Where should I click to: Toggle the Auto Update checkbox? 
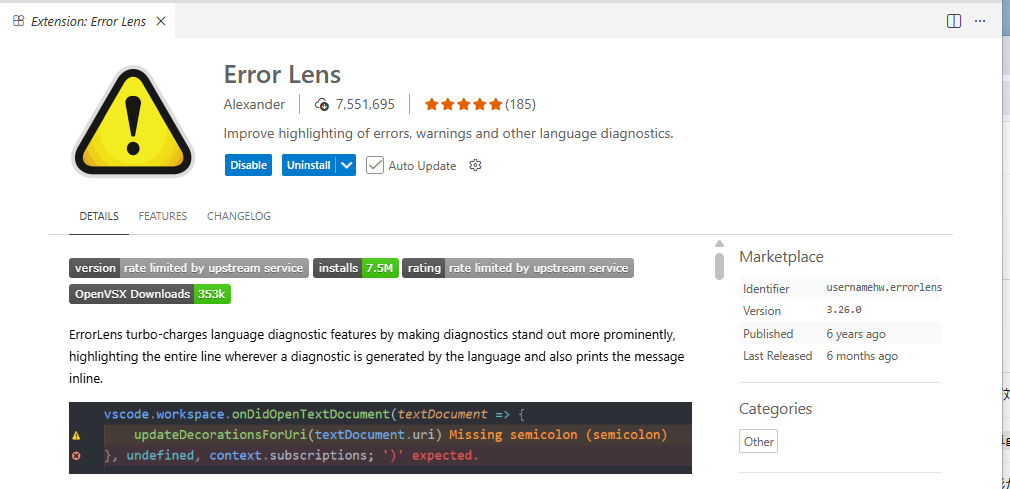(x=375, y=165)
